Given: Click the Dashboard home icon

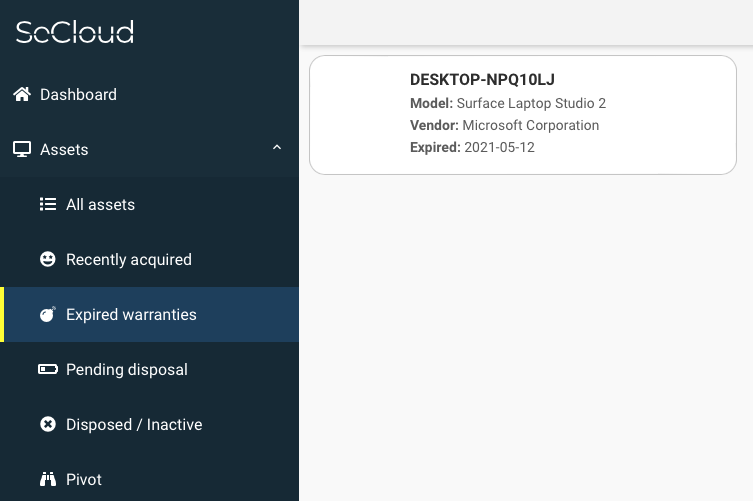Looking at the screenshot, I should pos(22,95).
